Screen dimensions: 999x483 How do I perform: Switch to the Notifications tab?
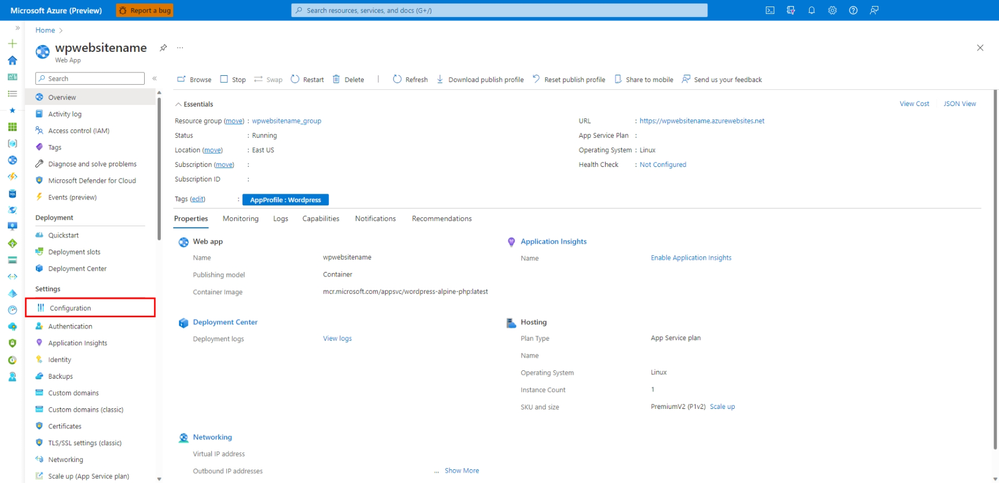[x=375, y=219]
